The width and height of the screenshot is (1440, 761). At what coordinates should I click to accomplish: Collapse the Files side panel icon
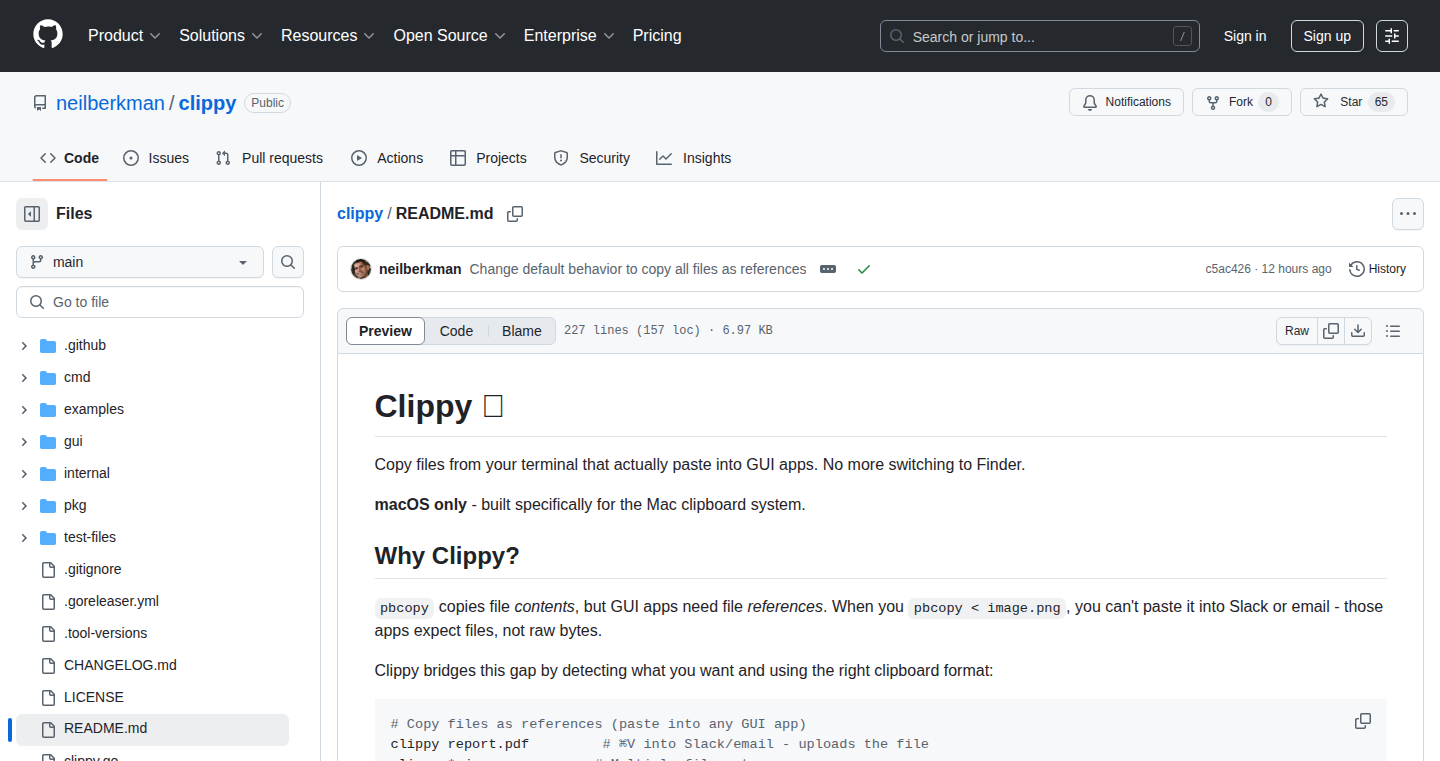[32, 214]
